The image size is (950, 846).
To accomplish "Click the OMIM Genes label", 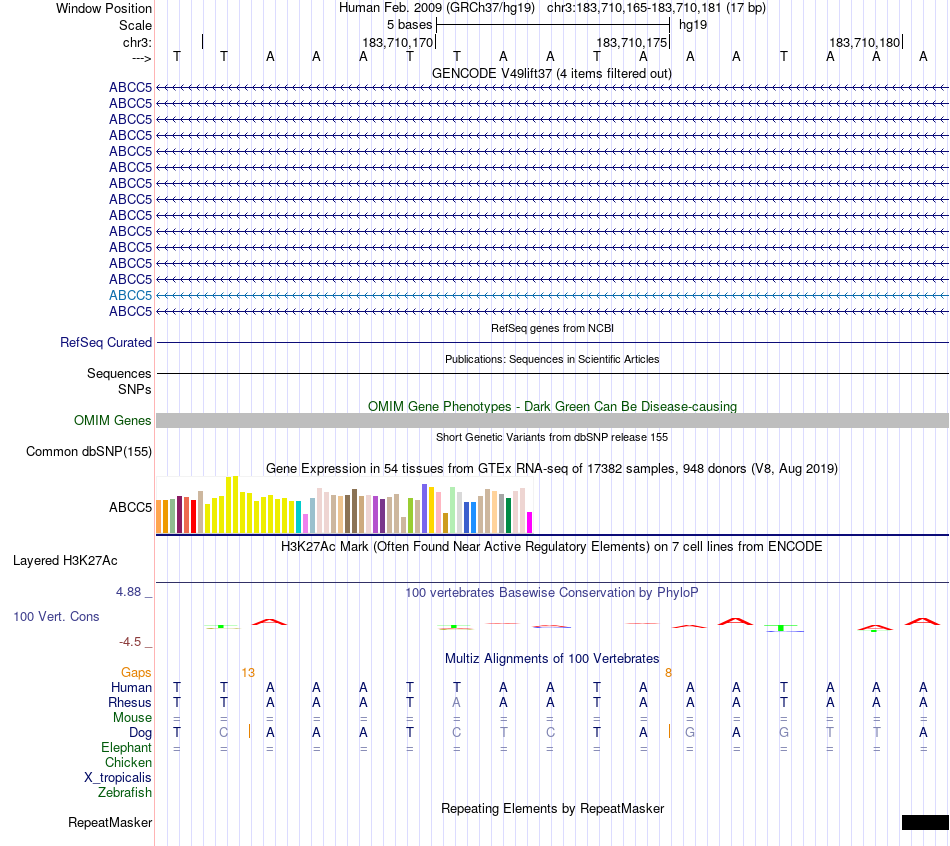I will [112, 421].
